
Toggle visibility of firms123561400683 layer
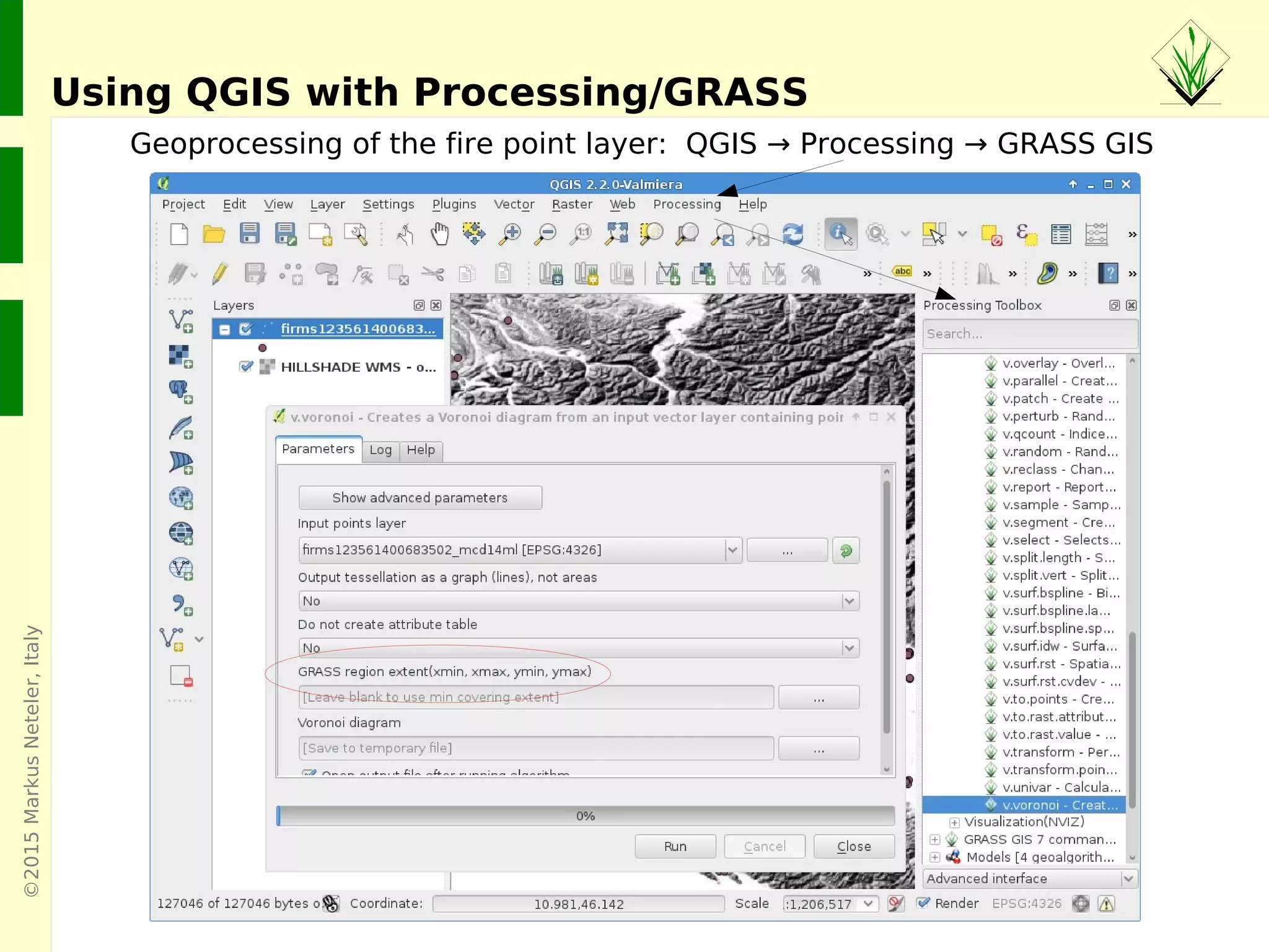[x=246, y=329]
